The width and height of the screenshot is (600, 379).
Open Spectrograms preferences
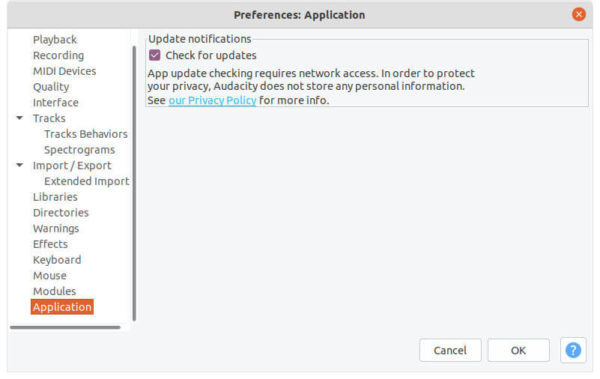click(79, 150)
